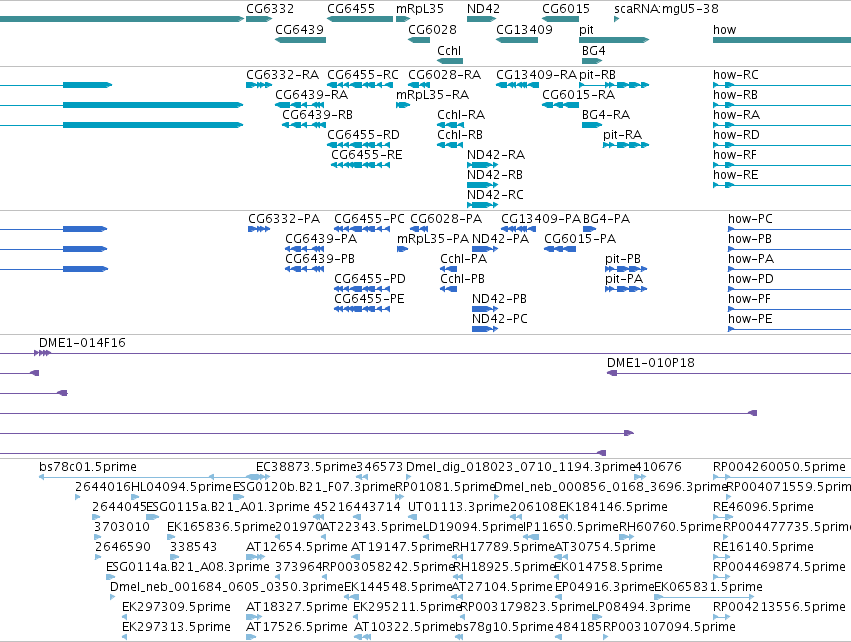Select protein label CG6455-PE

coord(369,299)
